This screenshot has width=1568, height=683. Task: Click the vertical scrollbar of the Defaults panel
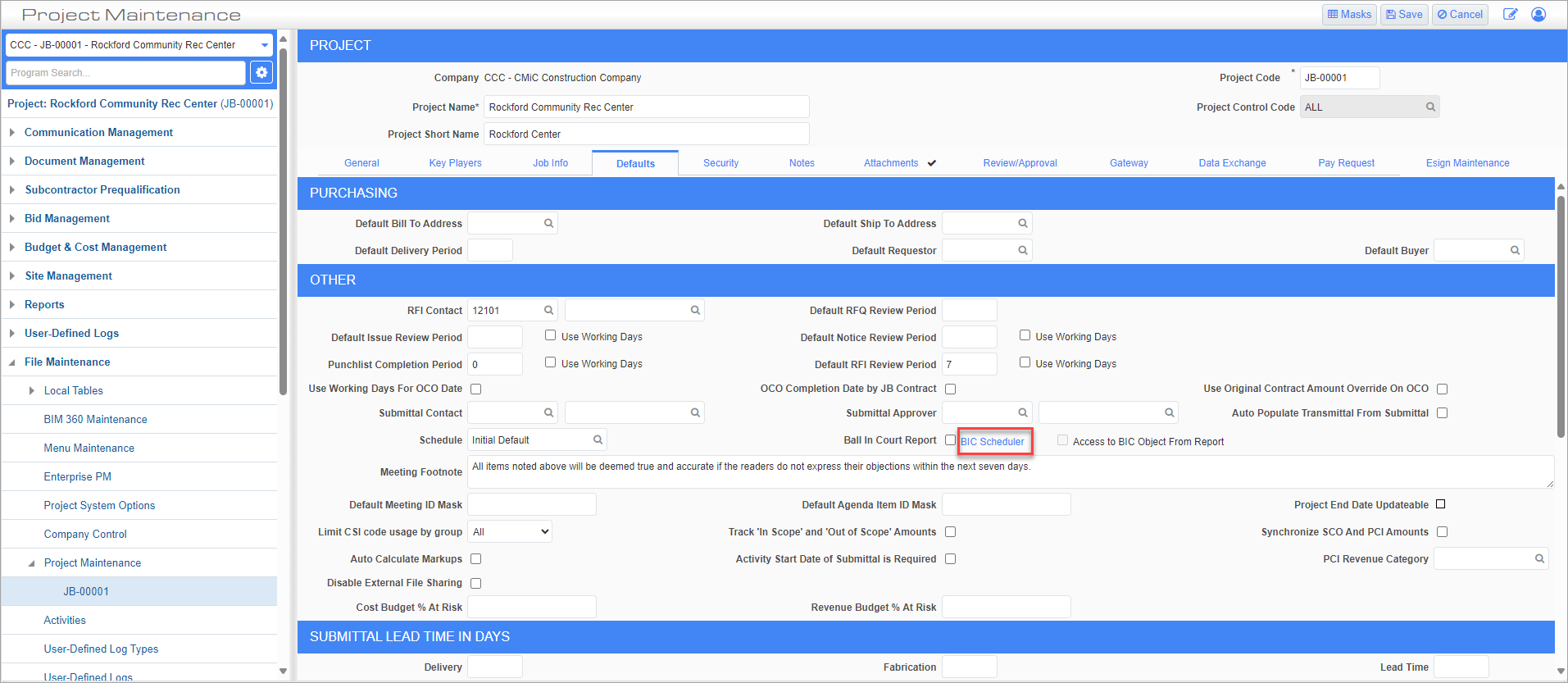pos(1561,316)
